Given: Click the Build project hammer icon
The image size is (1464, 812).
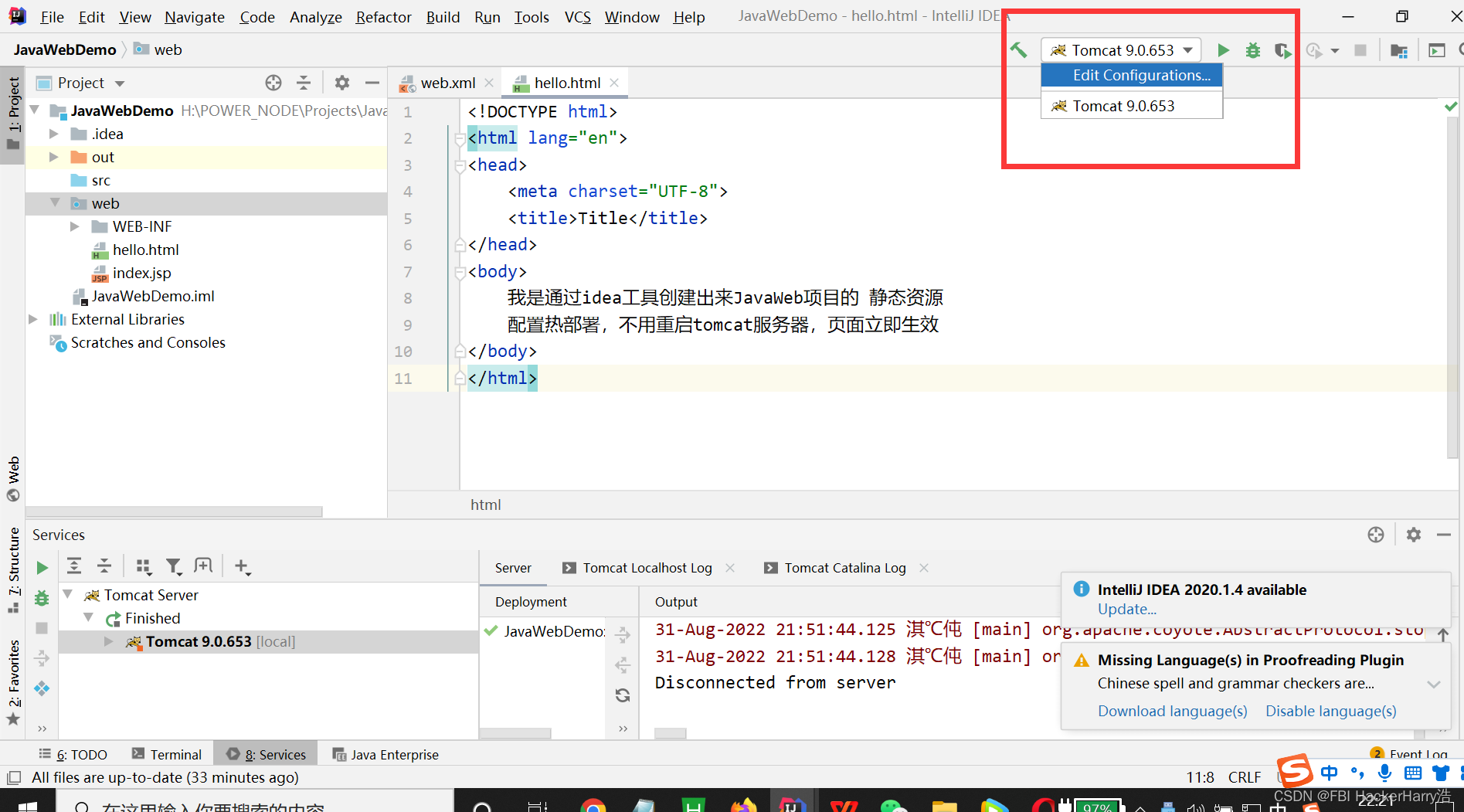Looking at the screenshot, I should 1018,50.
